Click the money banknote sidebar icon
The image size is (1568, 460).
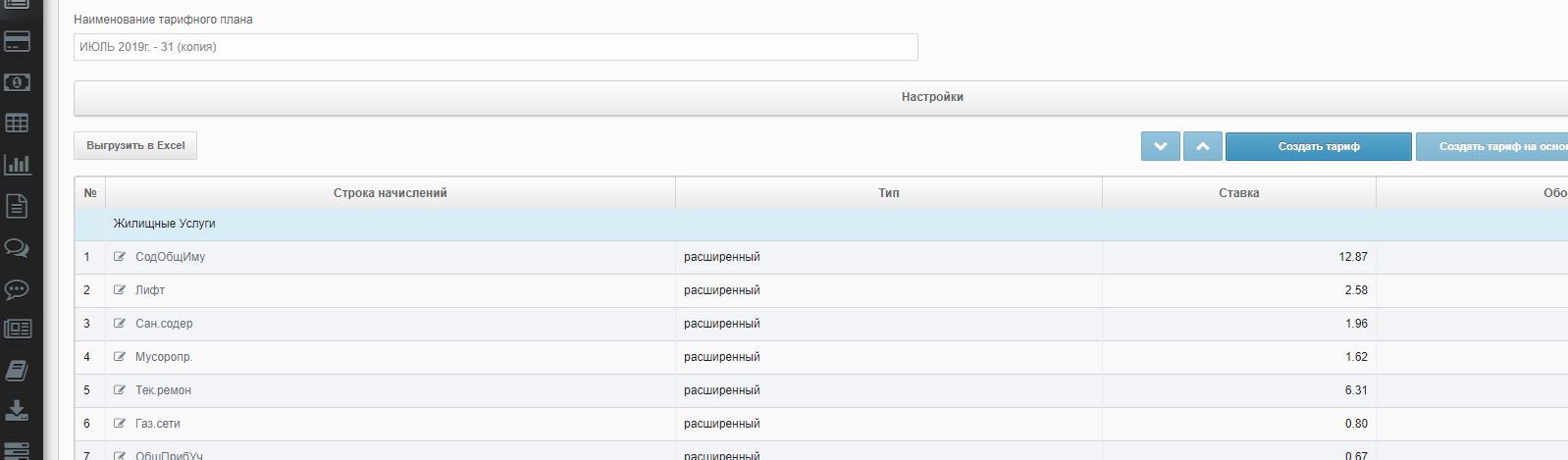[17, 82]
